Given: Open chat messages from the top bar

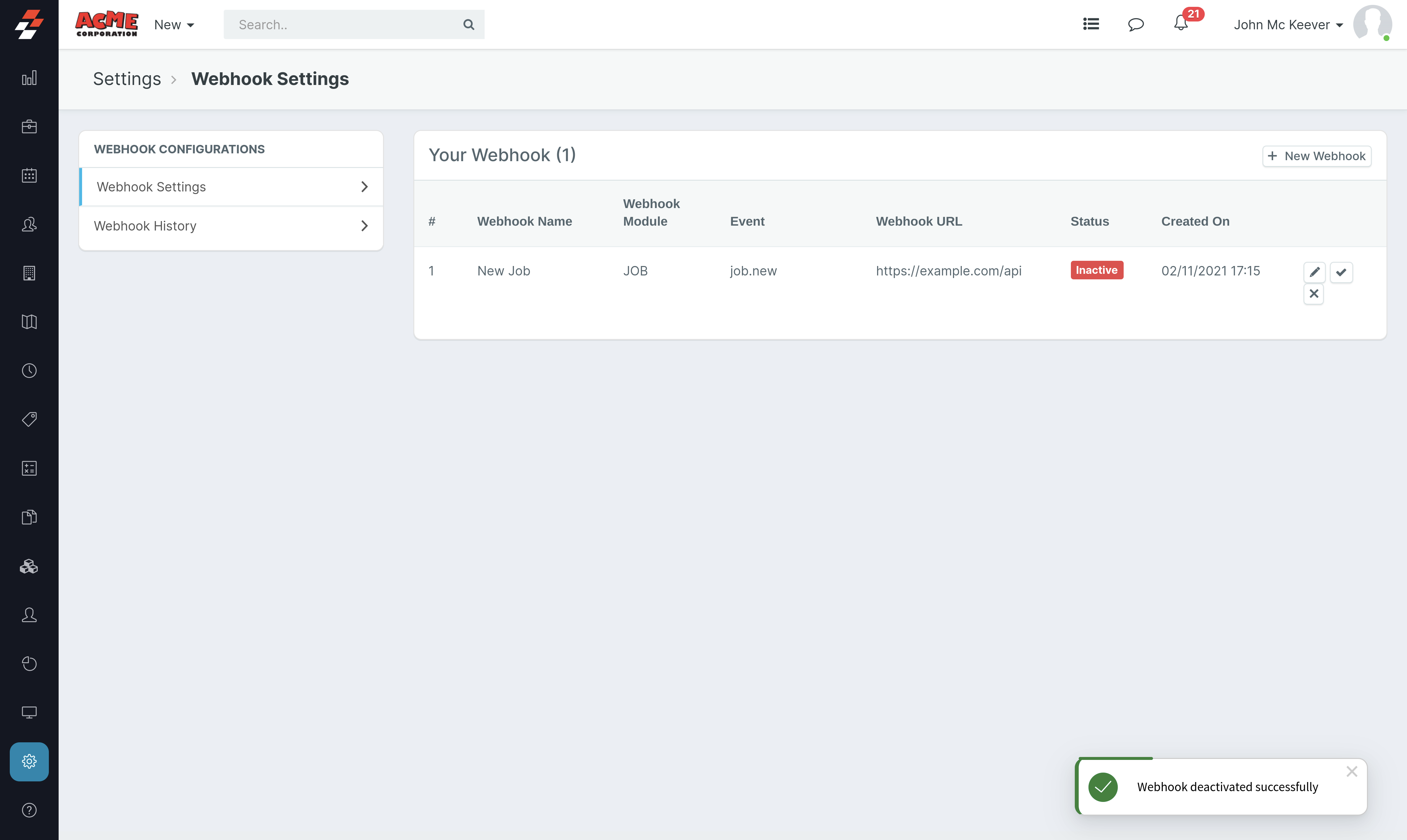Looking at the screenshot, I should (x=1136, y=24).
